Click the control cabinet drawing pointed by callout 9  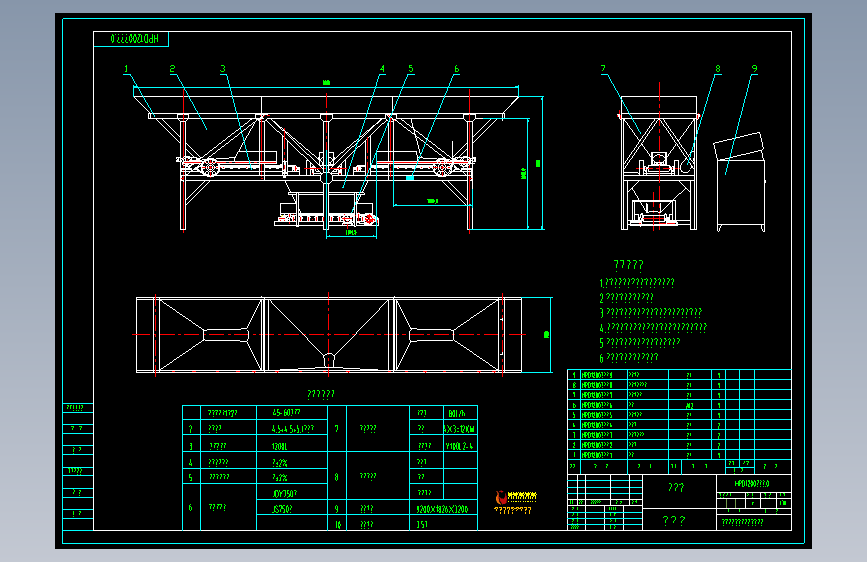tap(740, 183)
